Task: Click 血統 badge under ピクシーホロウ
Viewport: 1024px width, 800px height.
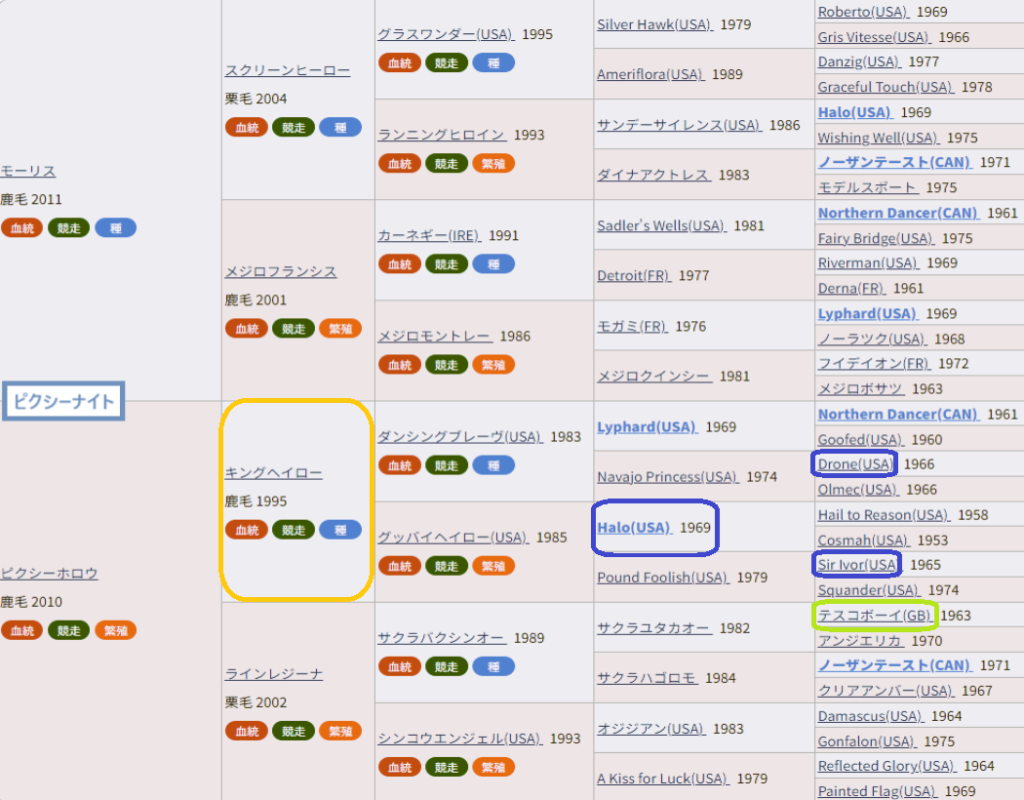Action: click(x=22, y=630)
